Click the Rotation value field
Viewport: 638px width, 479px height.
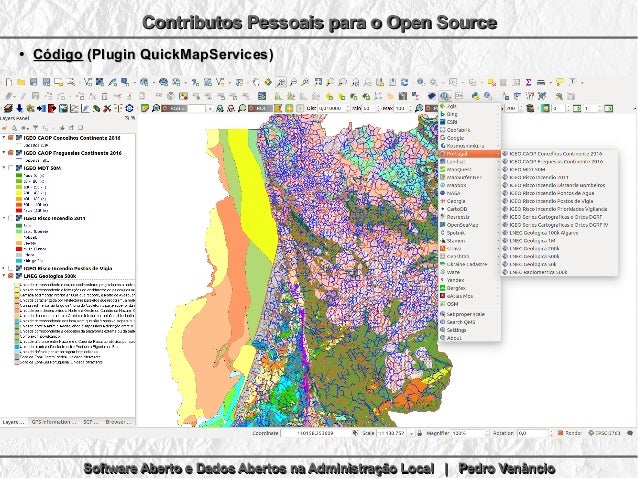click(533, 433)
